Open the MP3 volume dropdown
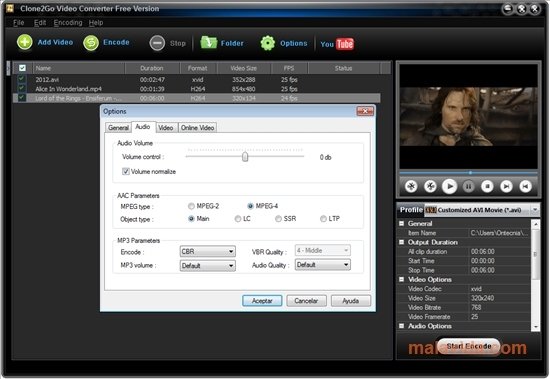This screenshot has height=379, width=550. (207, 266)
